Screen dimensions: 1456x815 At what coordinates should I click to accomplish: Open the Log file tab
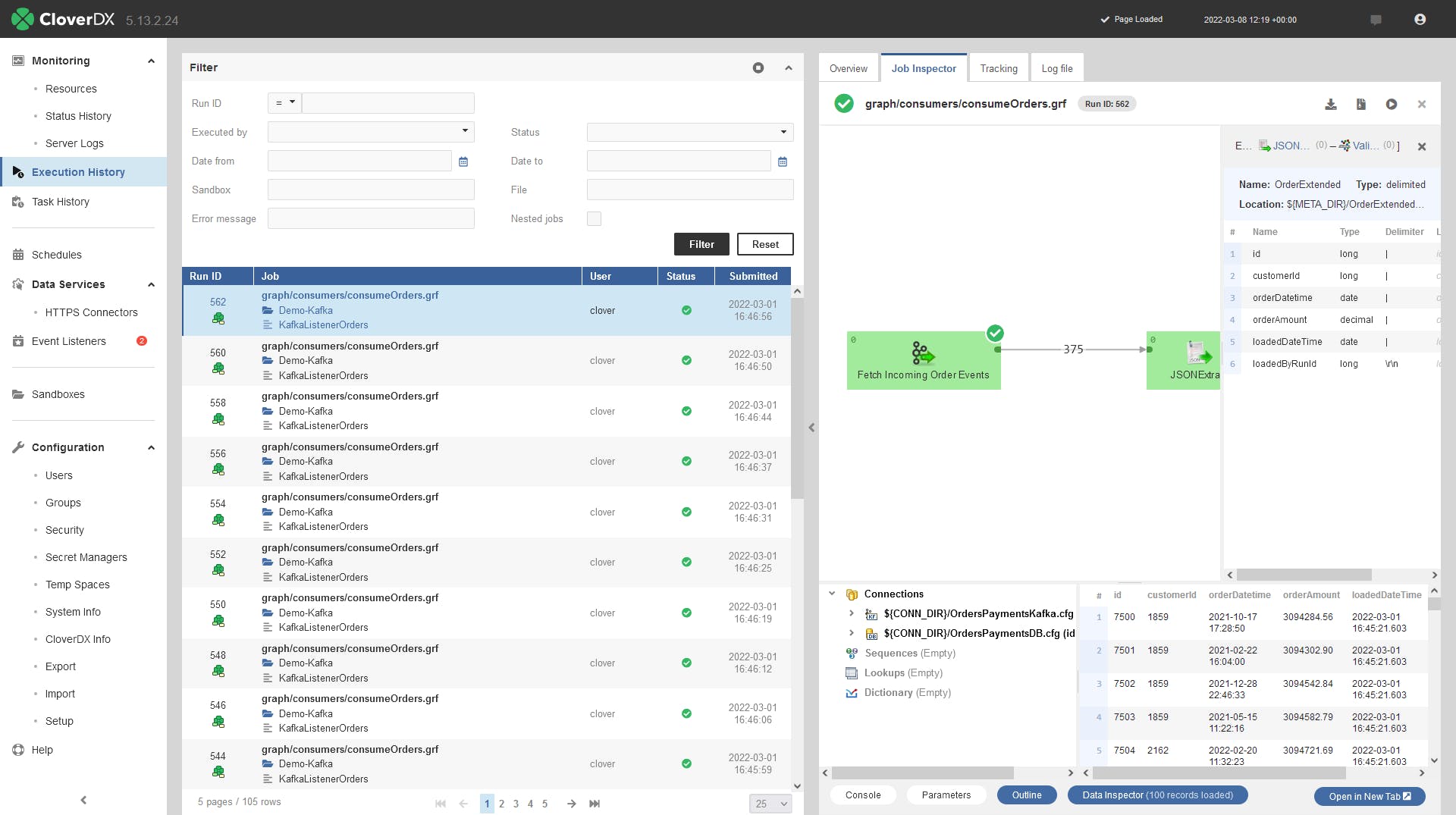coord(1057,68)
